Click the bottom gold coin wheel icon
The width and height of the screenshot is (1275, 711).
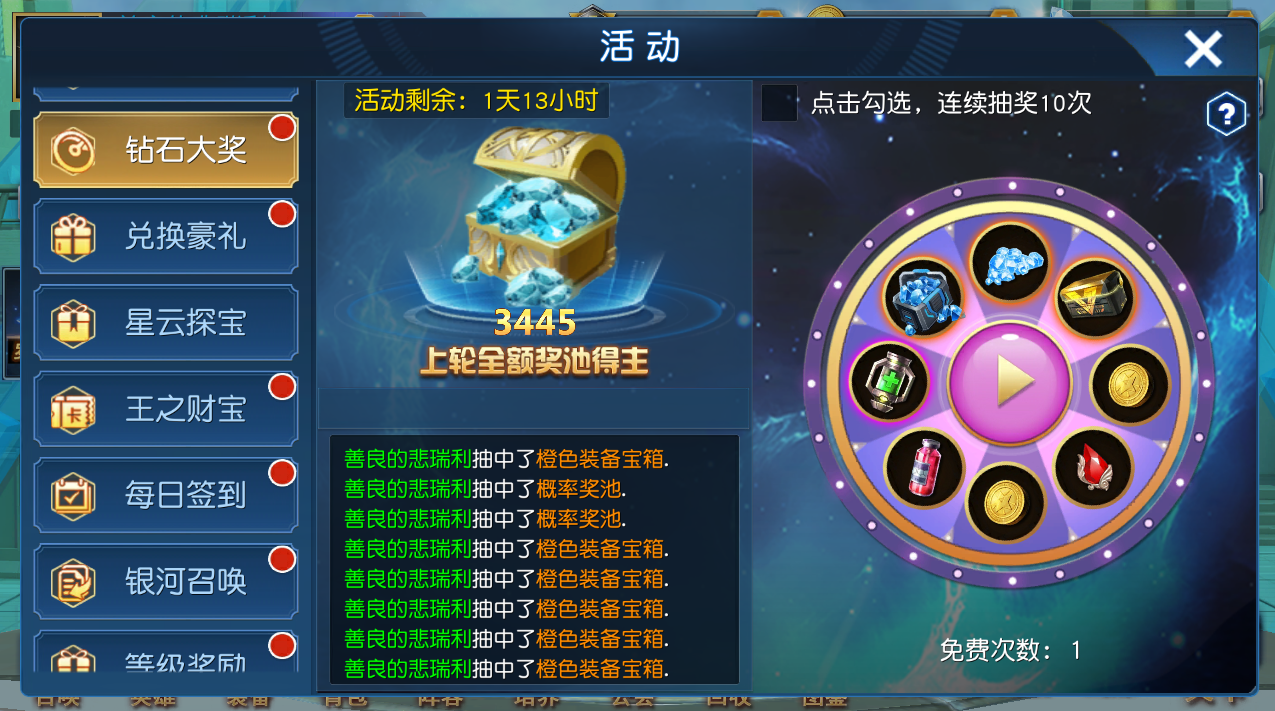[x=1010, y=502]
